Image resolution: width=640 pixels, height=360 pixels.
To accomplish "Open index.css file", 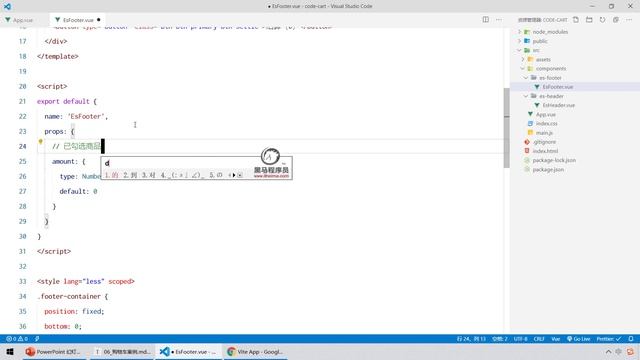I will click(547, 124).
